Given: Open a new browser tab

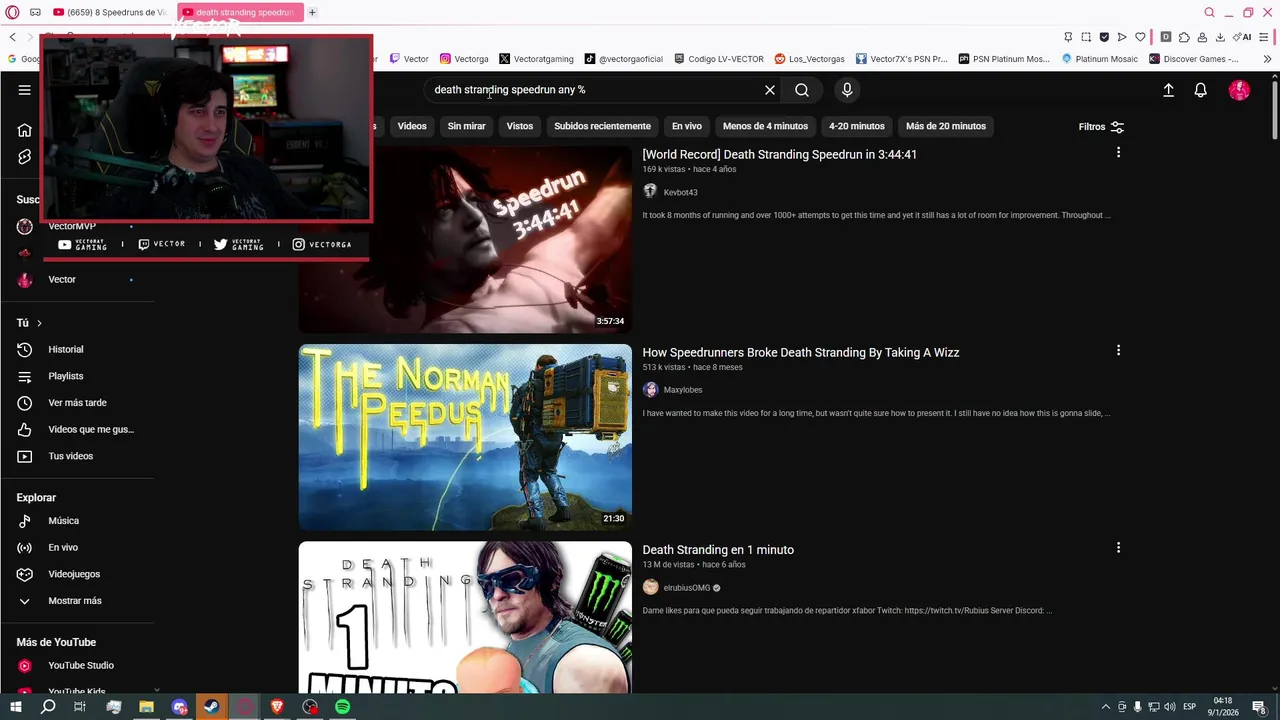Looking at the screenshot, I should 312,12.
